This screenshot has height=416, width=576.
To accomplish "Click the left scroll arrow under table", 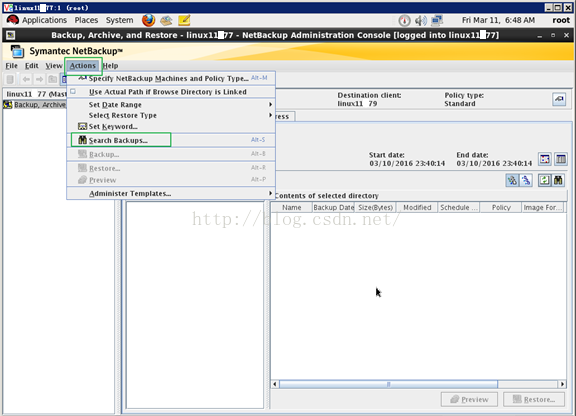I will pos(275,384).
